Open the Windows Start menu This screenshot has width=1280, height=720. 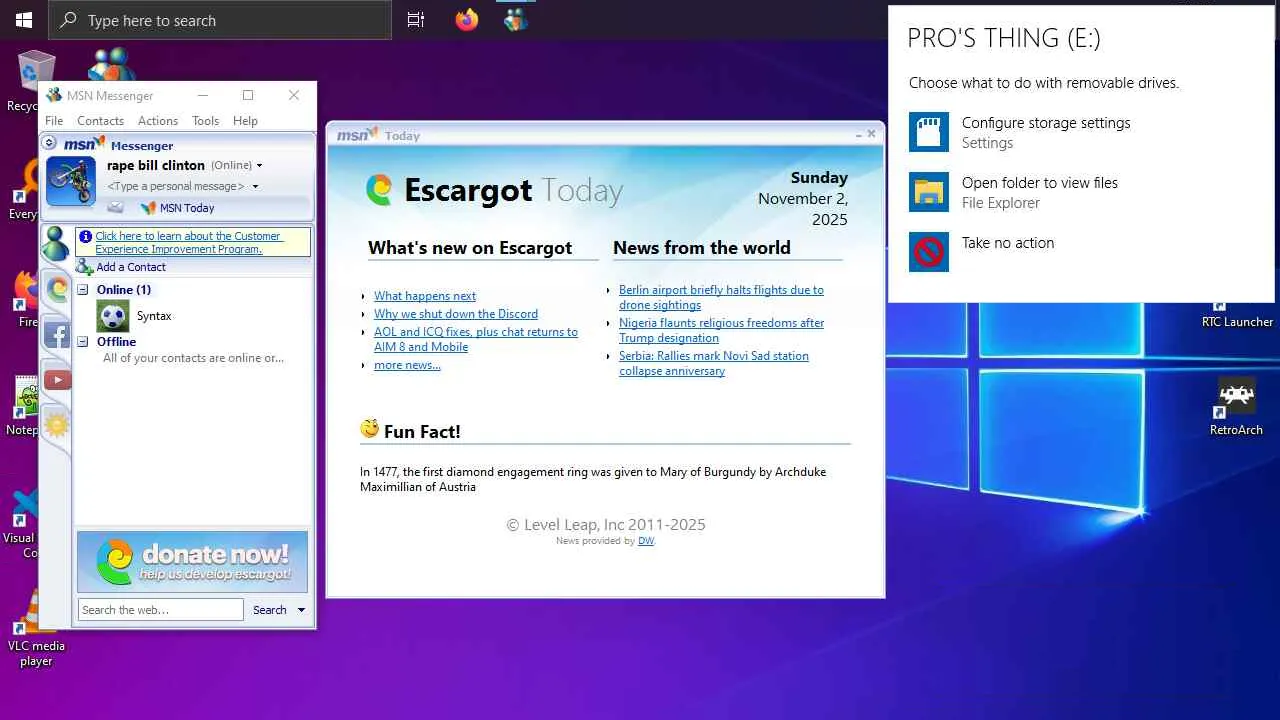[x=24, y=20]
